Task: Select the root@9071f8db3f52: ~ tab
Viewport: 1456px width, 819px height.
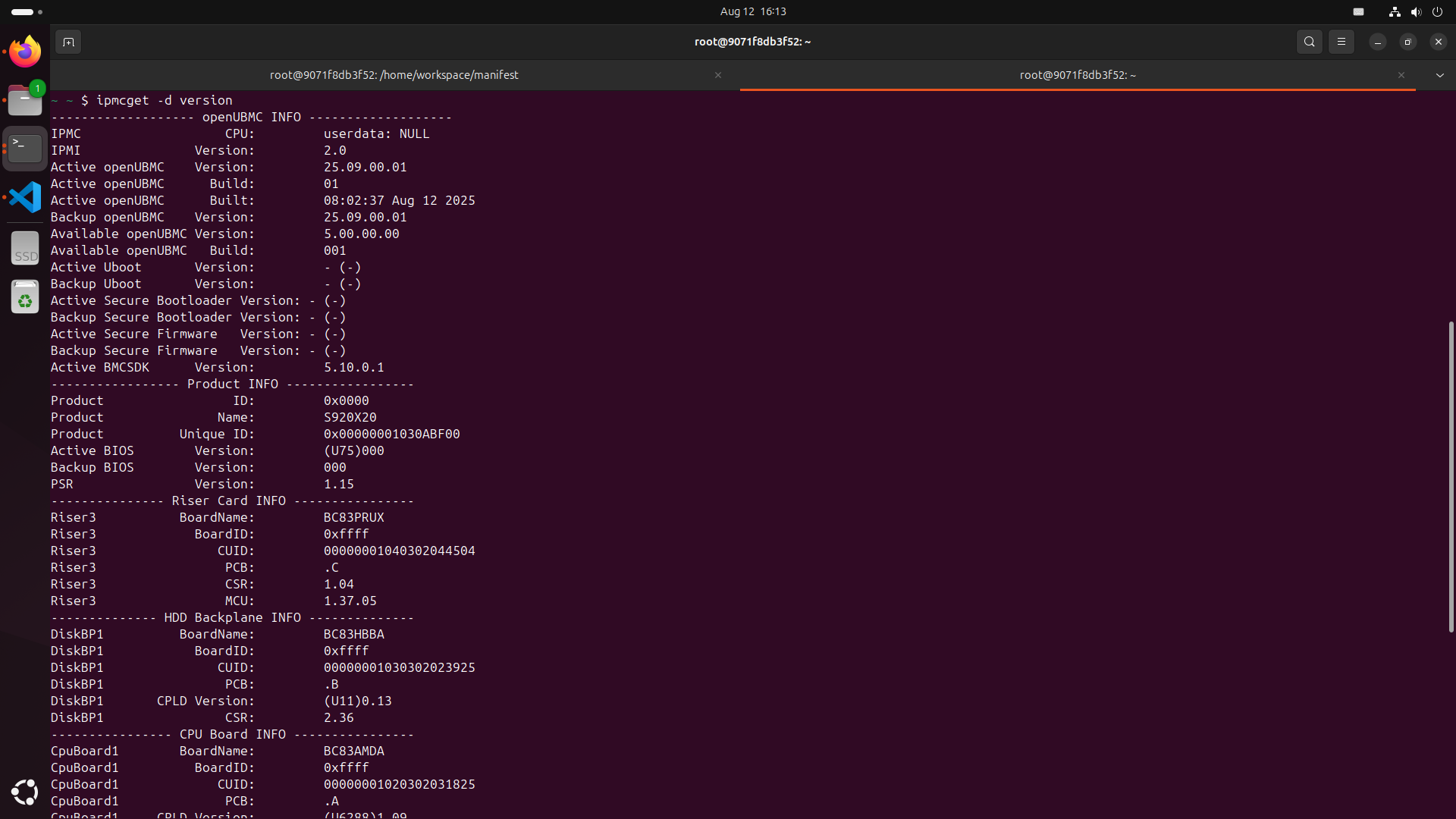Action: coord(1077,75)
